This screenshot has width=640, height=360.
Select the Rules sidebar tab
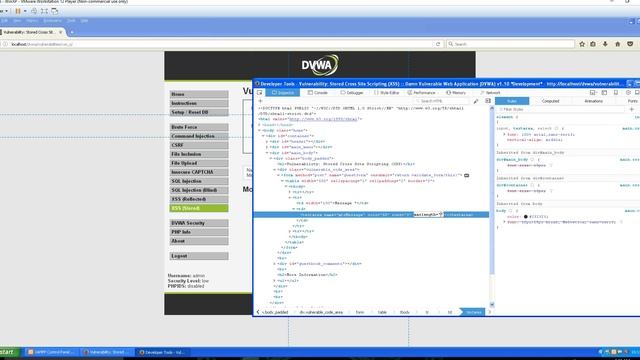[x=512, y=101]
